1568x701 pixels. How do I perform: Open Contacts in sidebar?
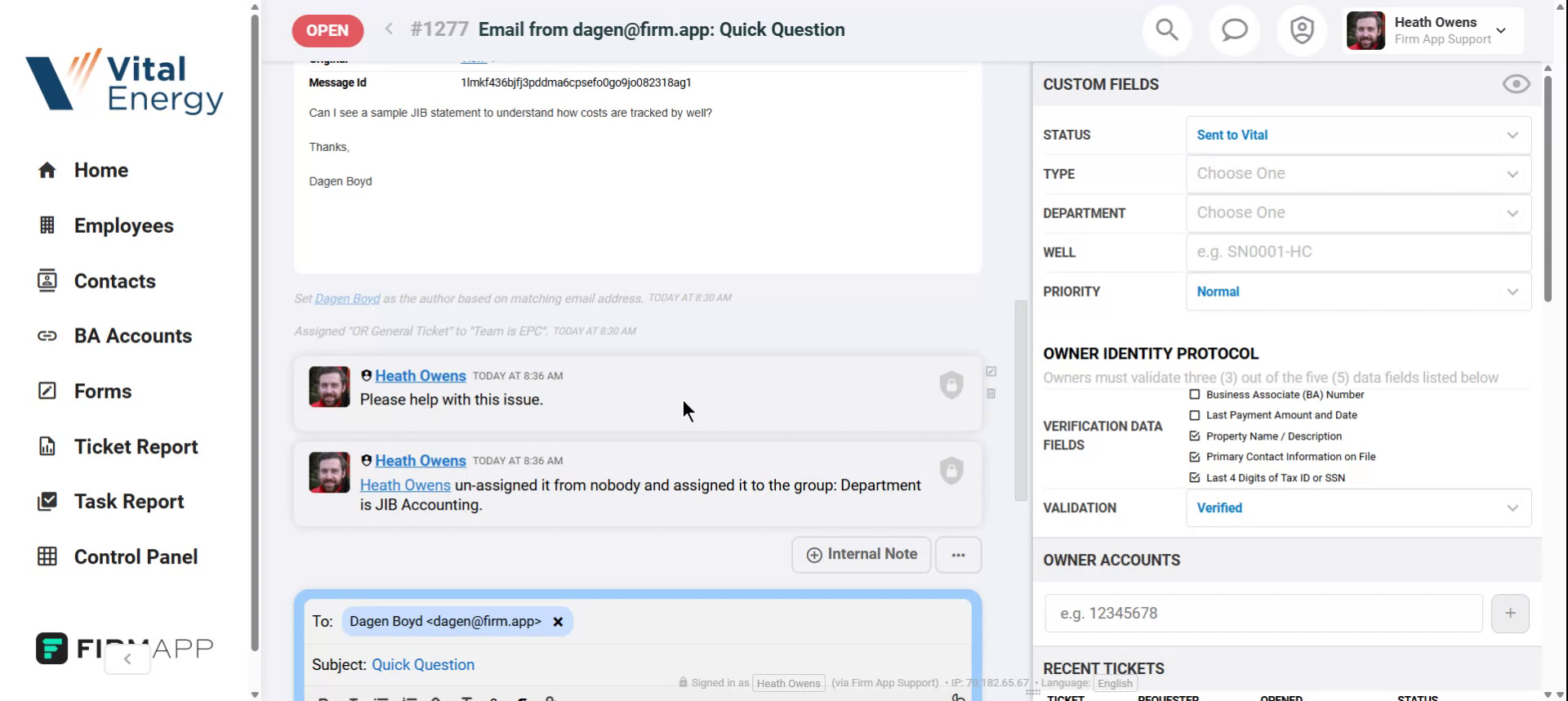[x=115, y=281]
